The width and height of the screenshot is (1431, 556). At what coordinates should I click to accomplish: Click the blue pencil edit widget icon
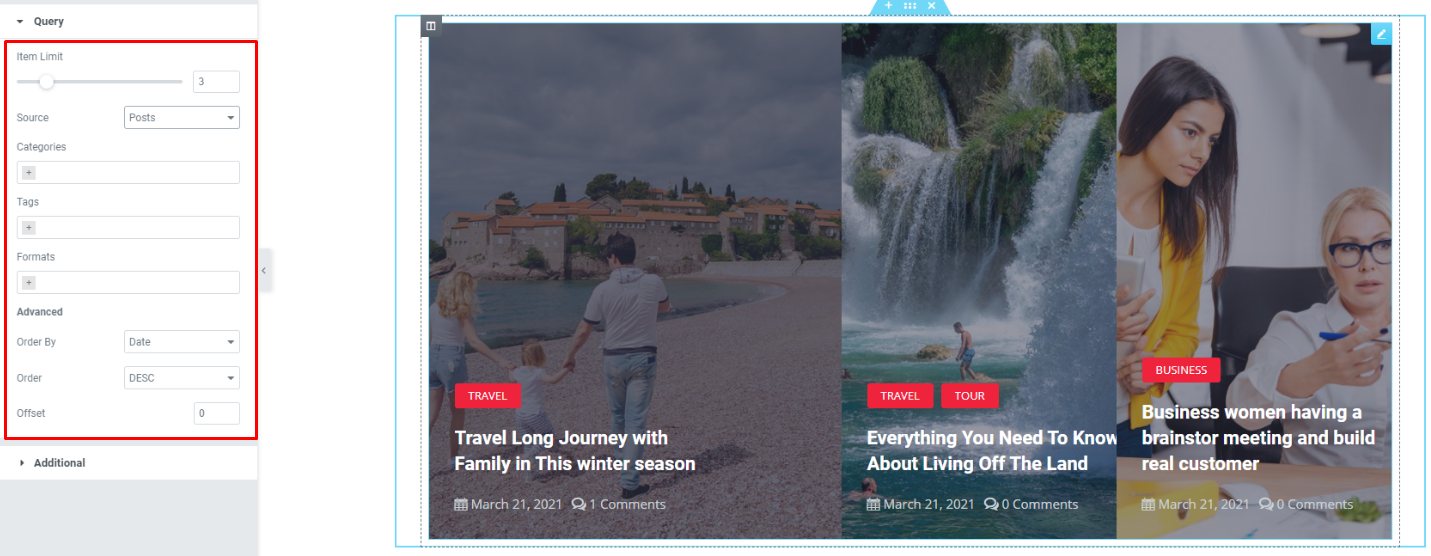[x=1381, y=34]
